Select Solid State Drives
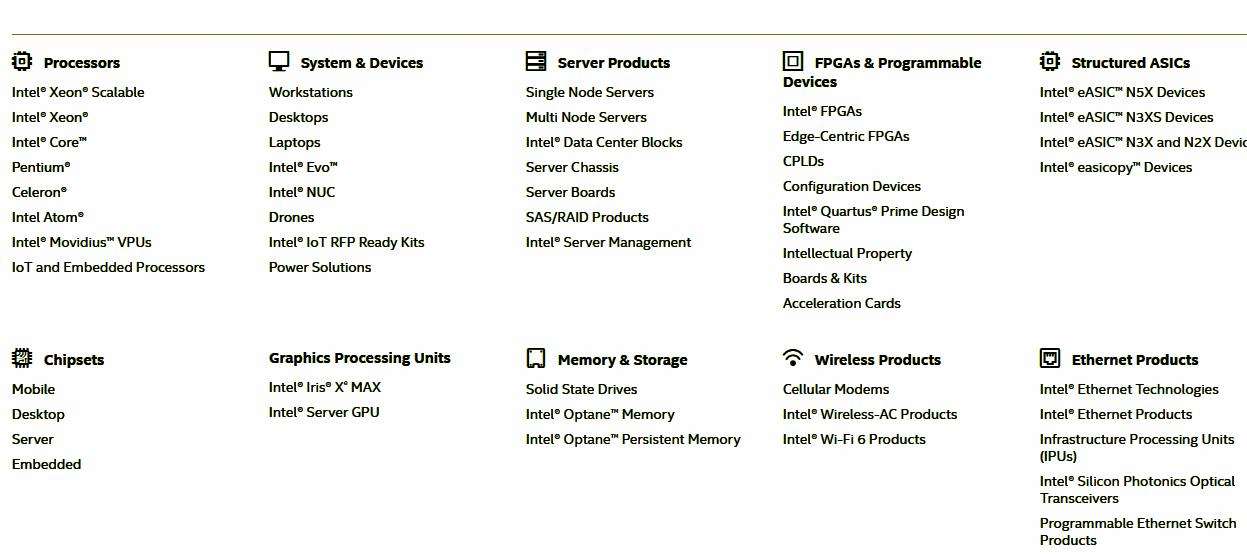Screen dimensions: 1247x557 (581, 389)
